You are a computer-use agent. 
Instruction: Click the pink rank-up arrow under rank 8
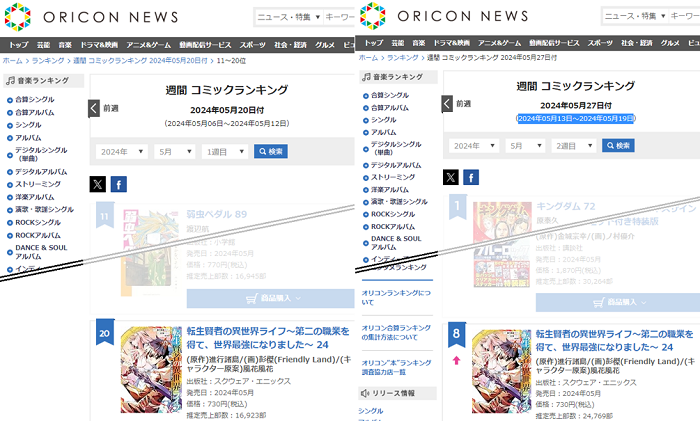[x=456, y=360]
